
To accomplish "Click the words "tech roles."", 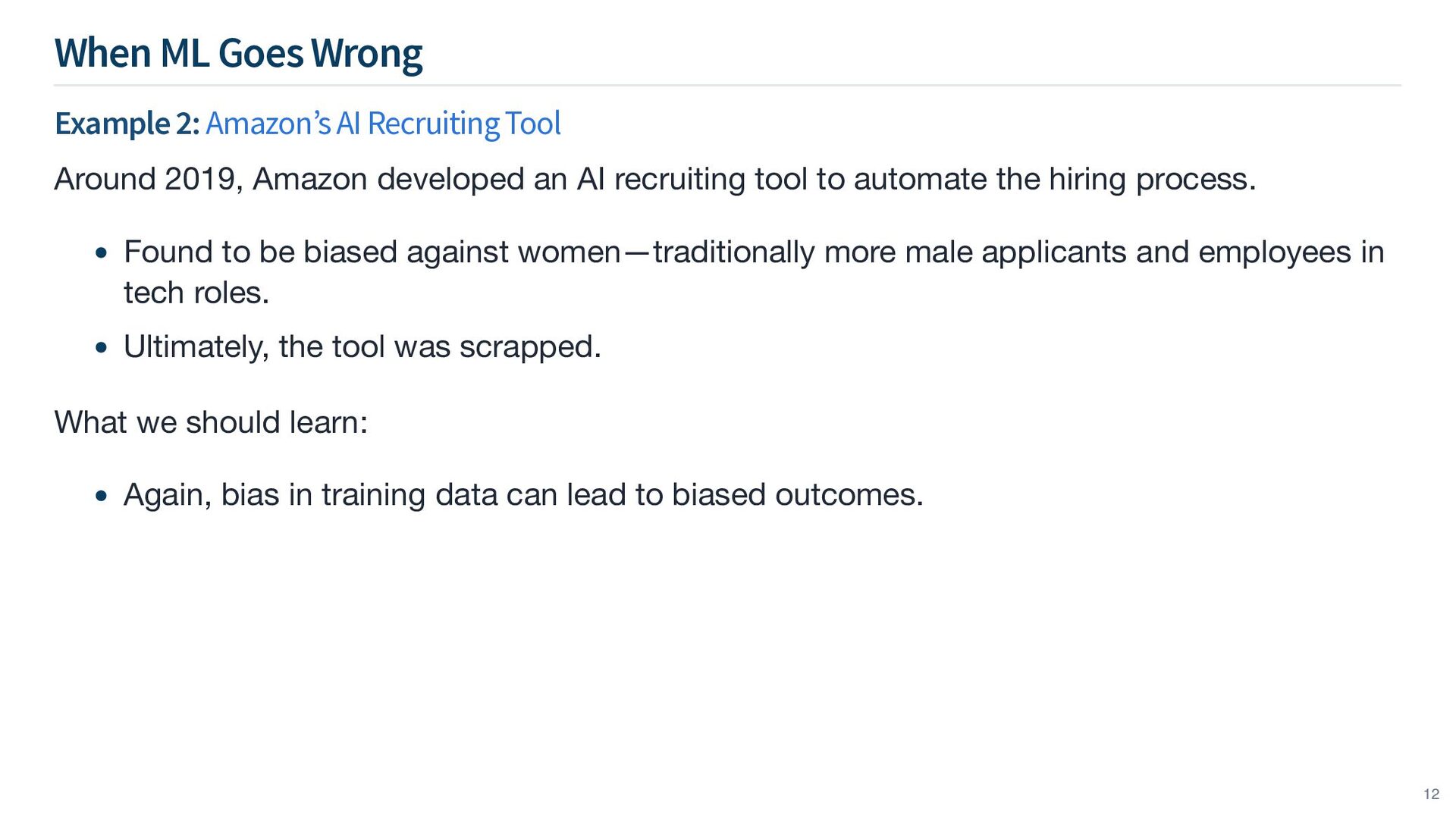I will 196,293.
